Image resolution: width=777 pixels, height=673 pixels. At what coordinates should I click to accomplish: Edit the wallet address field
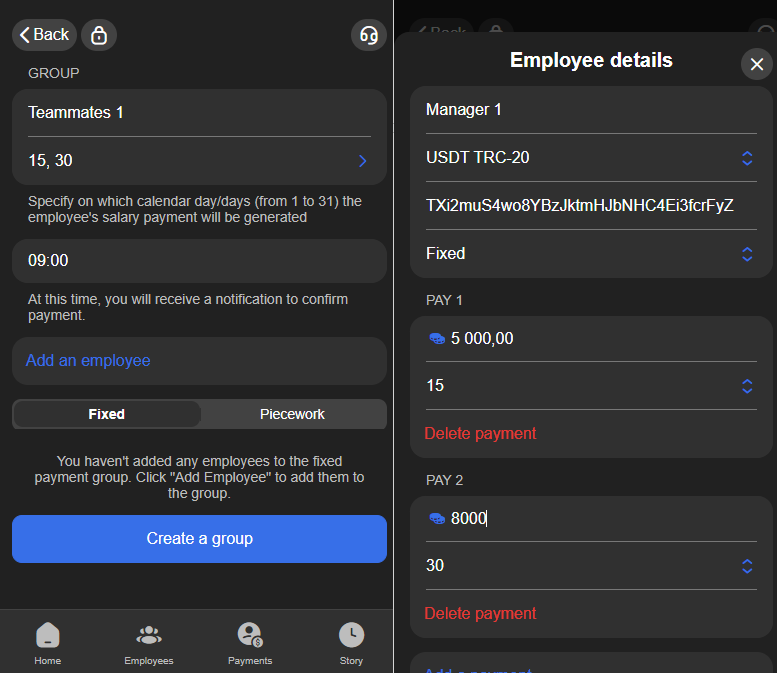pyautogui.click(x=591, y=205)
